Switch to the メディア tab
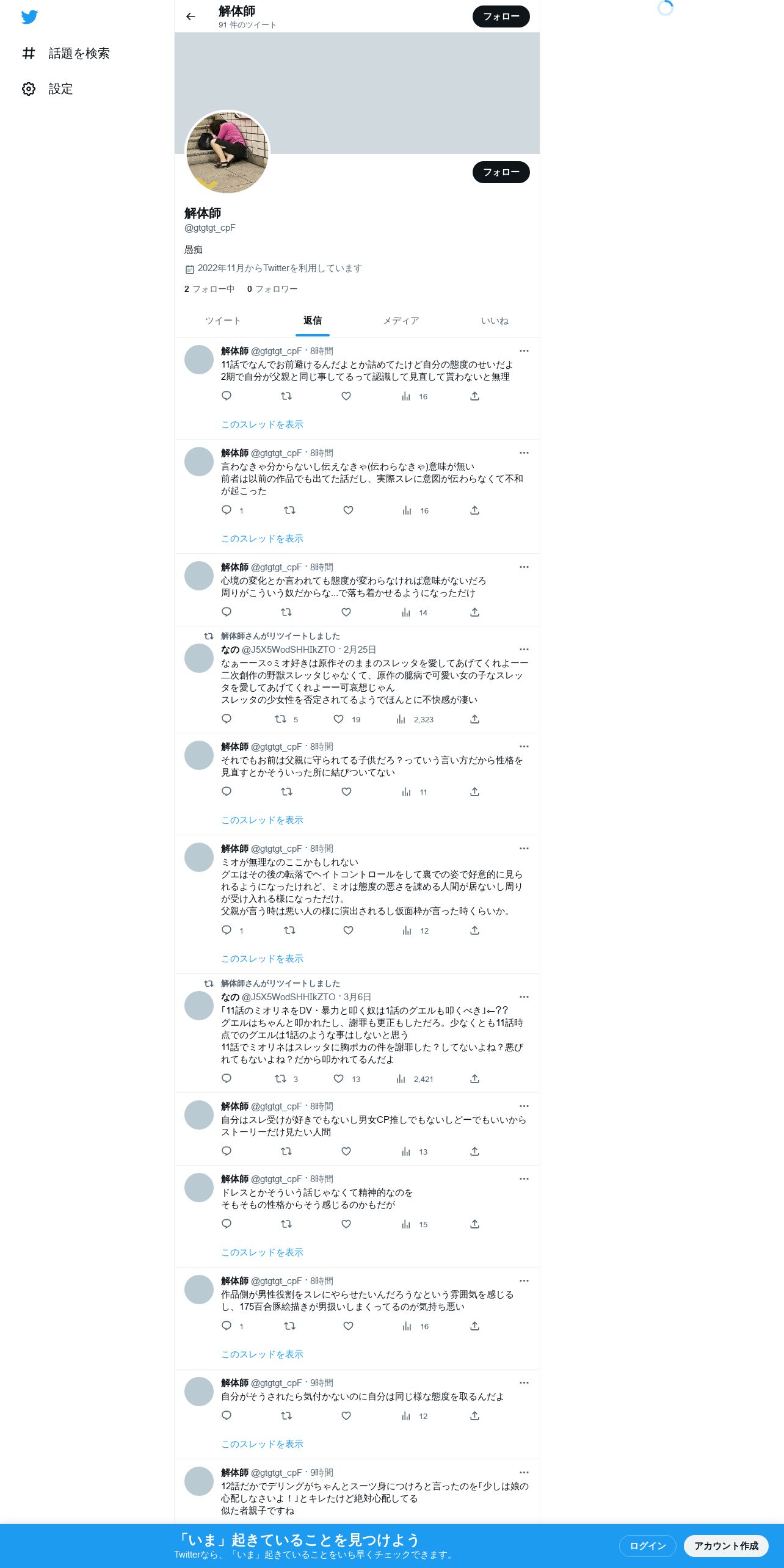Viewport: 784px width, 1568px height. pyautogui.click(x=401, y=321)
